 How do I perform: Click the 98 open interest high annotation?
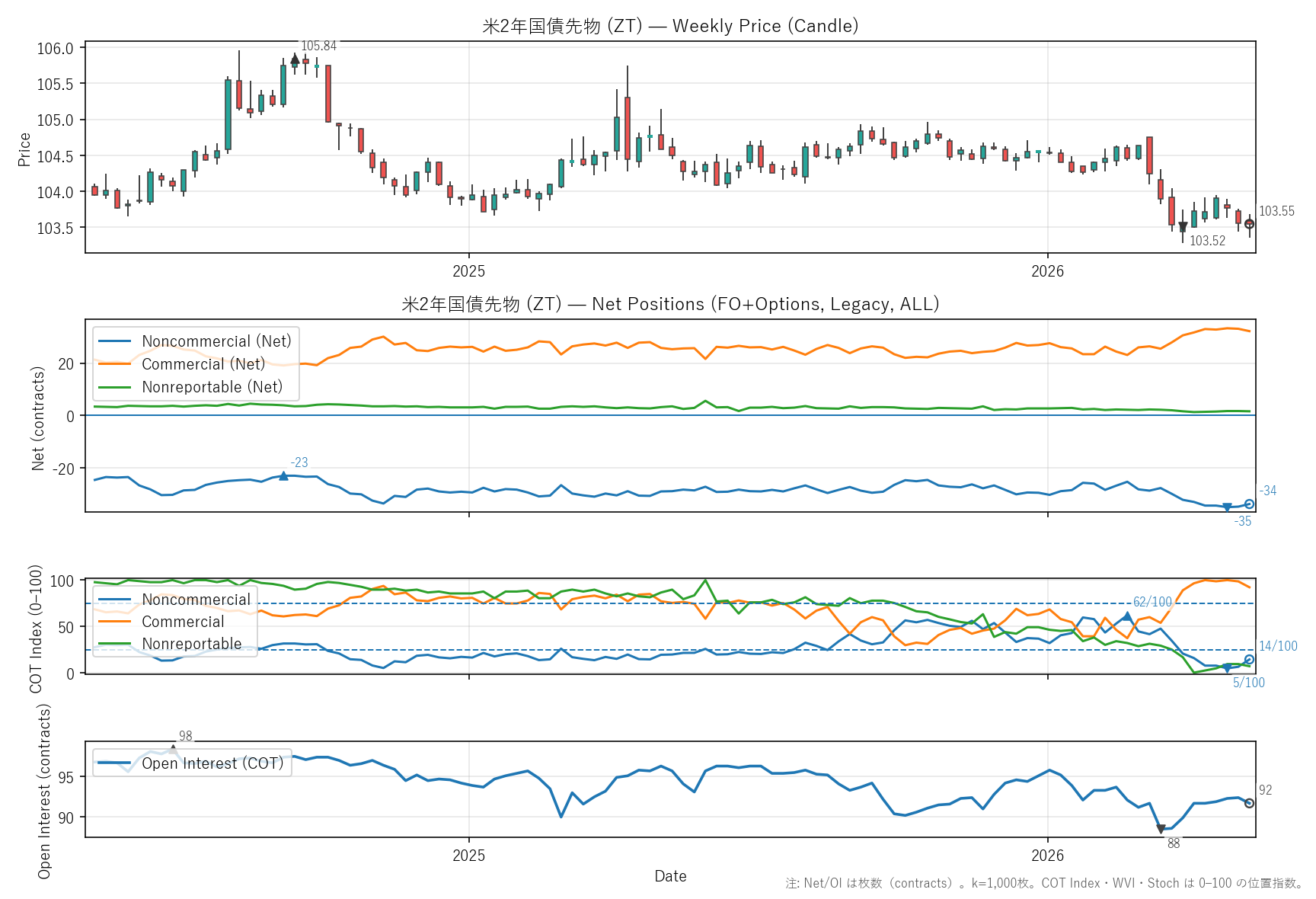point(186,737)
